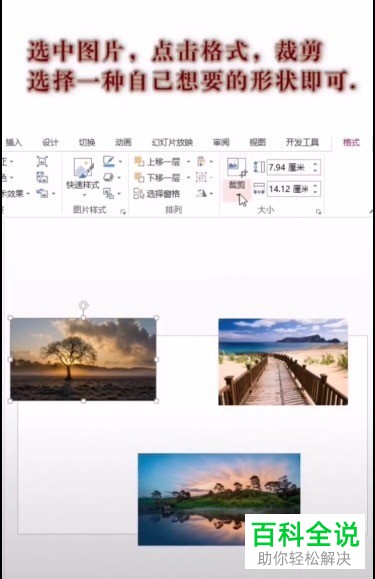This screenshot has height=579, width=375.
Task: Select the 格式 picture format tab
Action: pyautogui.click(x=351, y=142)
